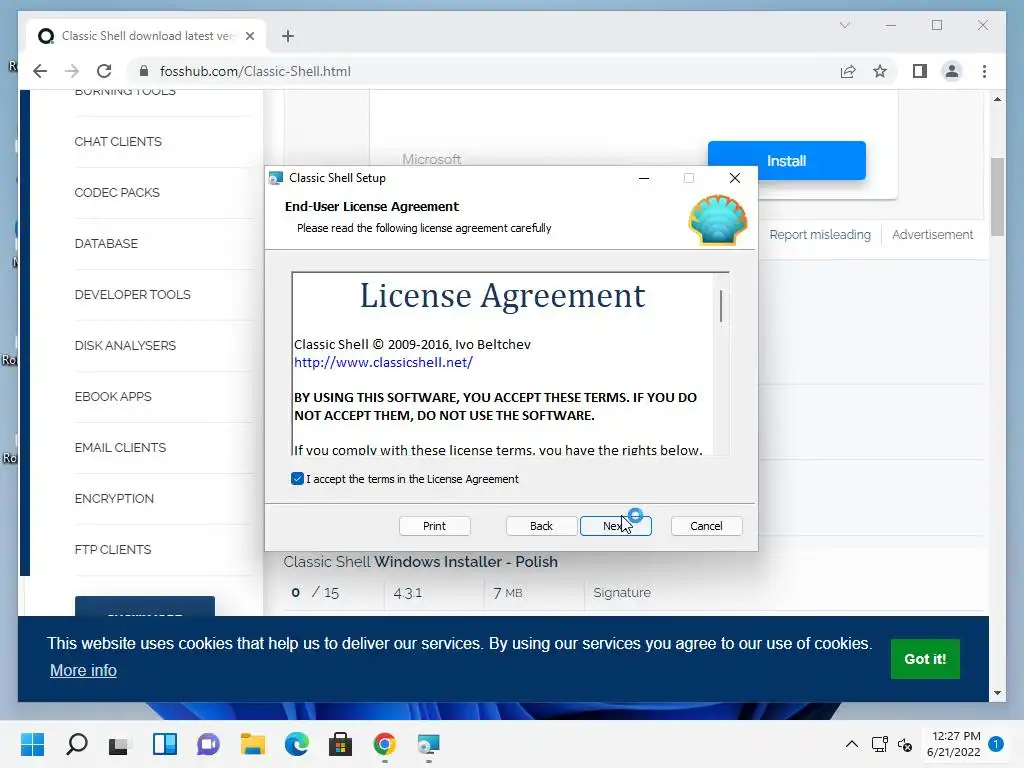
Task: Click the 4.3.1 version cell
Action: [x=408, y=592]
